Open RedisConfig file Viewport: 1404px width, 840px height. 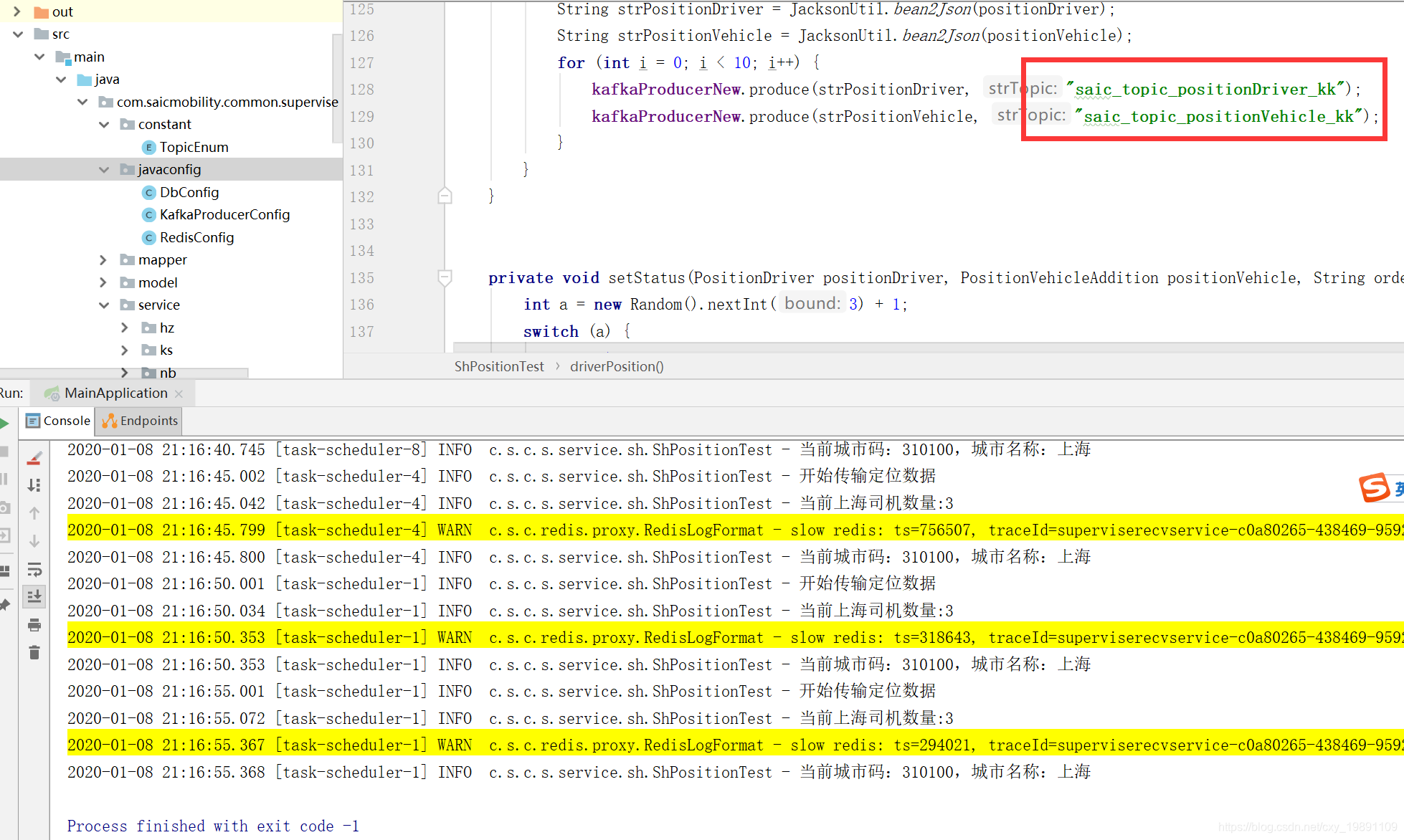[196, 238]
